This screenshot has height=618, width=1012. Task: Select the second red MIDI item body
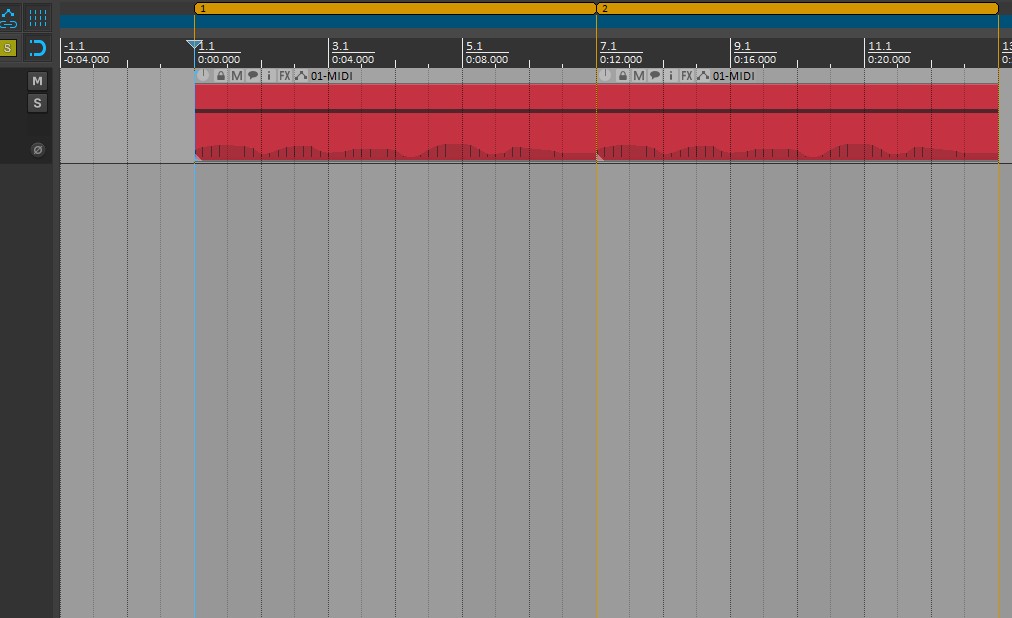[x=798, y=122]
